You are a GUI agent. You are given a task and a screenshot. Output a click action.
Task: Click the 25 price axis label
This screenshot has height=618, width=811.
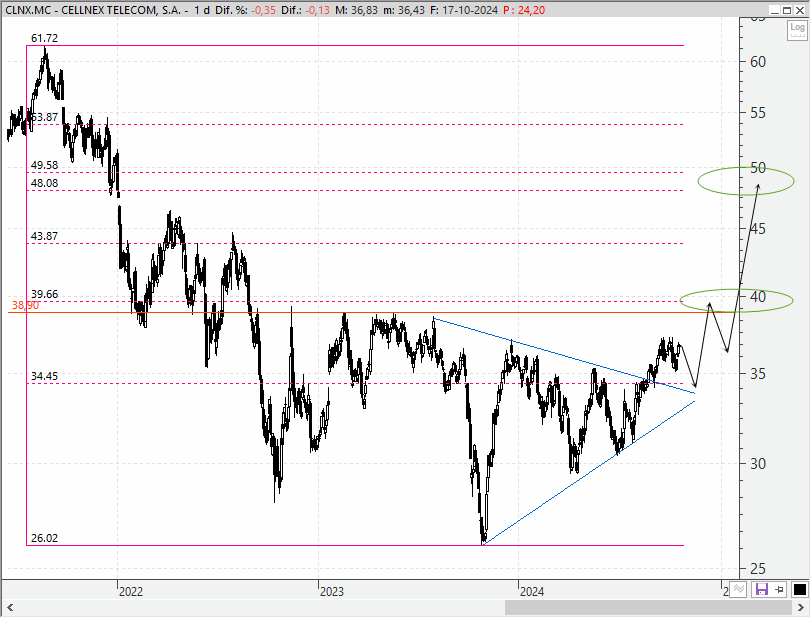click(758, 569)
